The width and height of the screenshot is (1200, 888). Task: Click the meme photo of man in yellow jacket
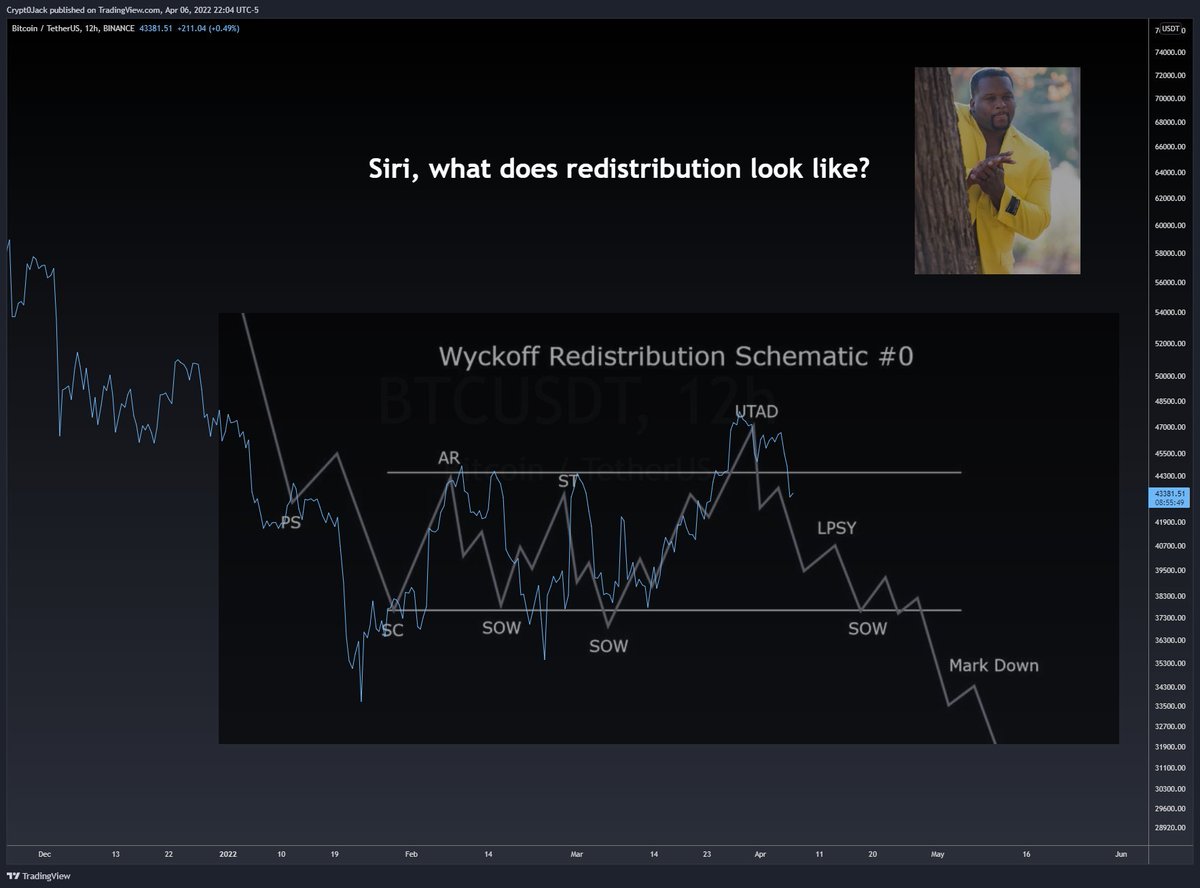pyautogui.click(x=997, y=170)
